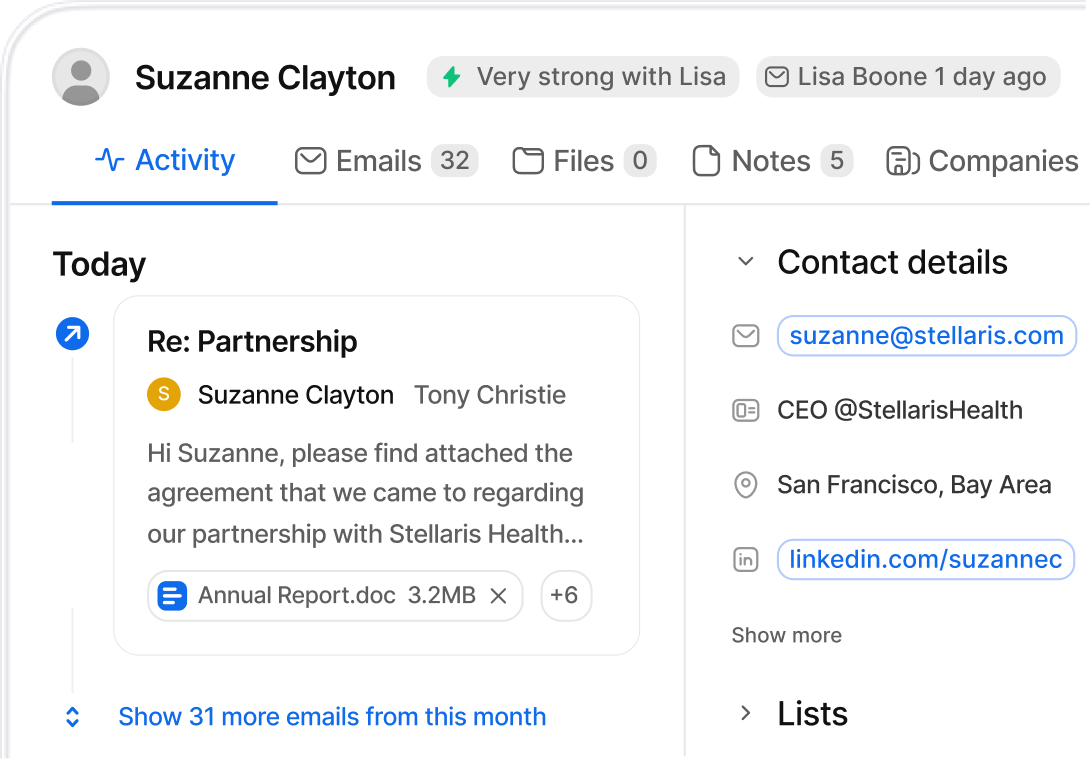Switch to the Emails tab

coord(386,161)
